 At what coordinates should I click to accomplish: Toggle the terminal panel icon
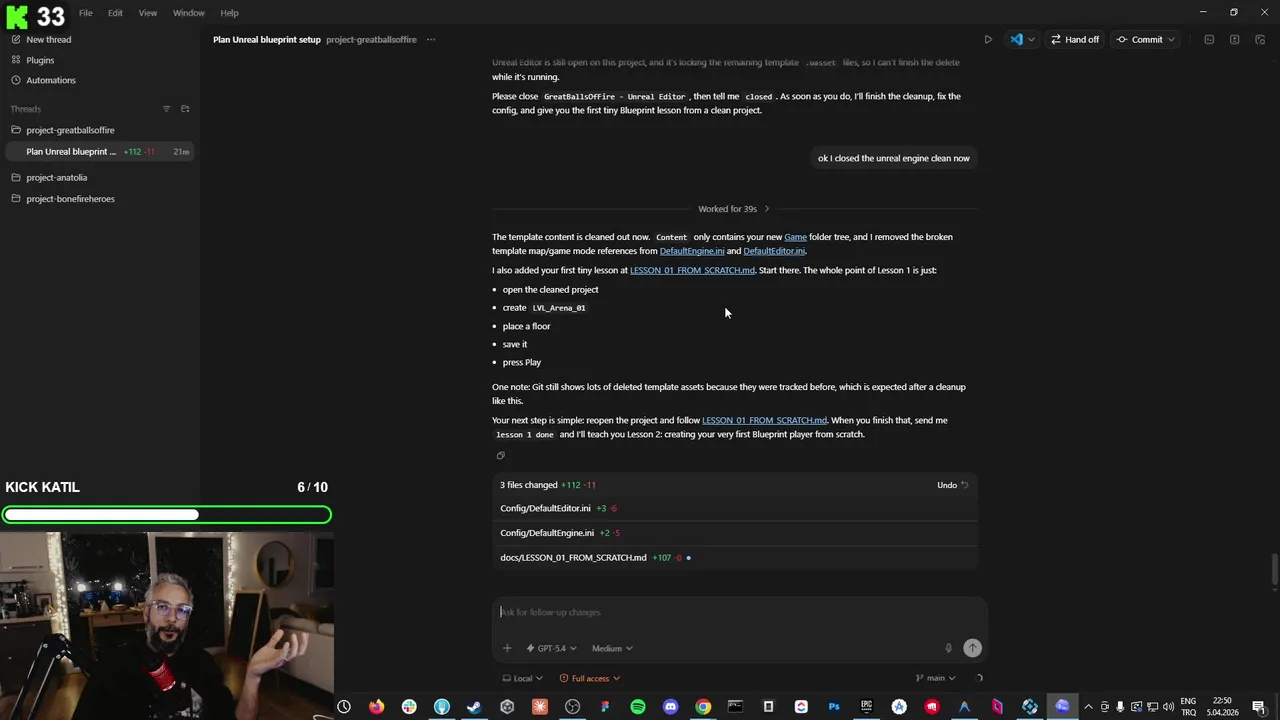[1209, 40]
